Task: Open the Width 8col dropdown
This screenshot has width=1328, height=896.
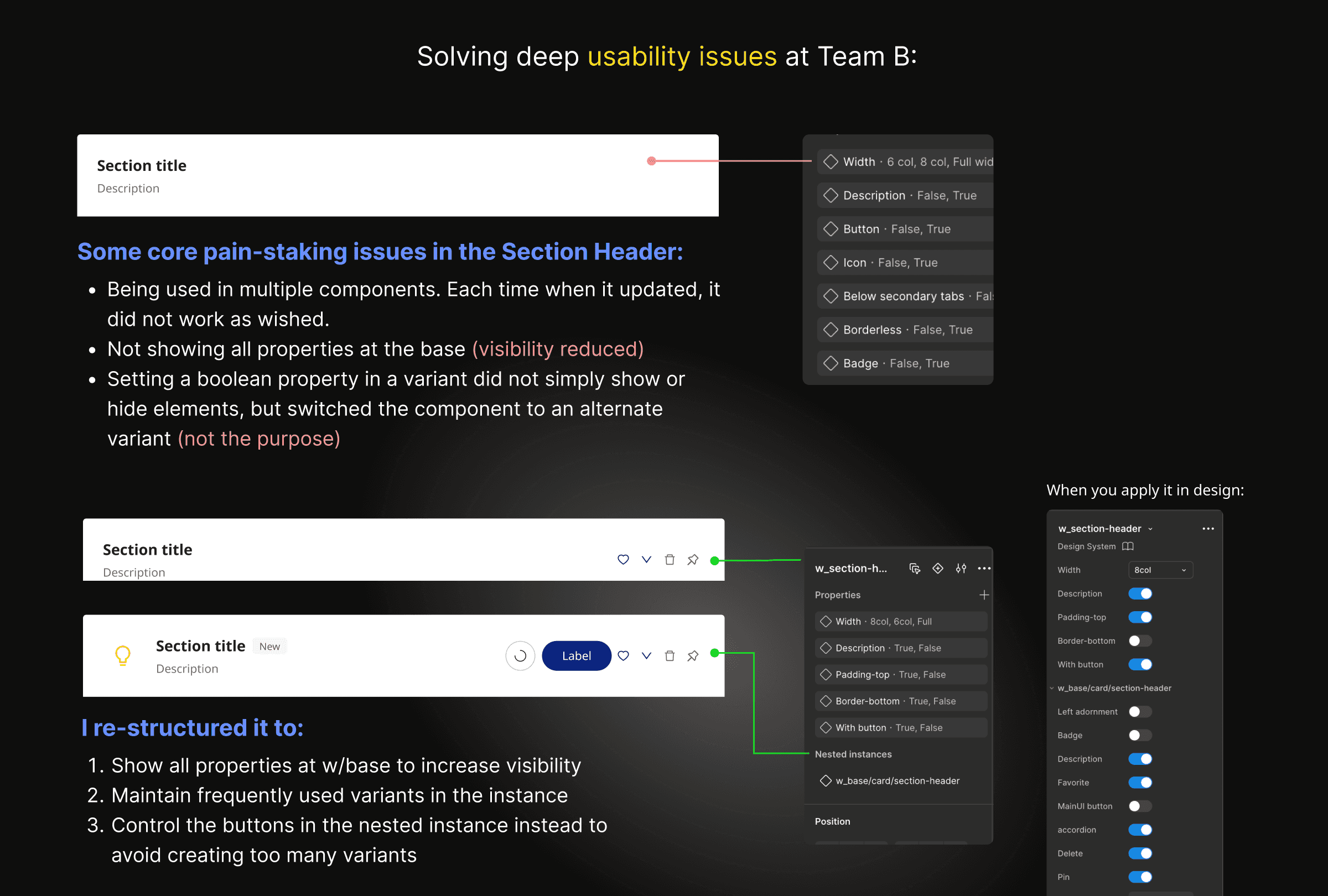Action: coord(1160,570)
